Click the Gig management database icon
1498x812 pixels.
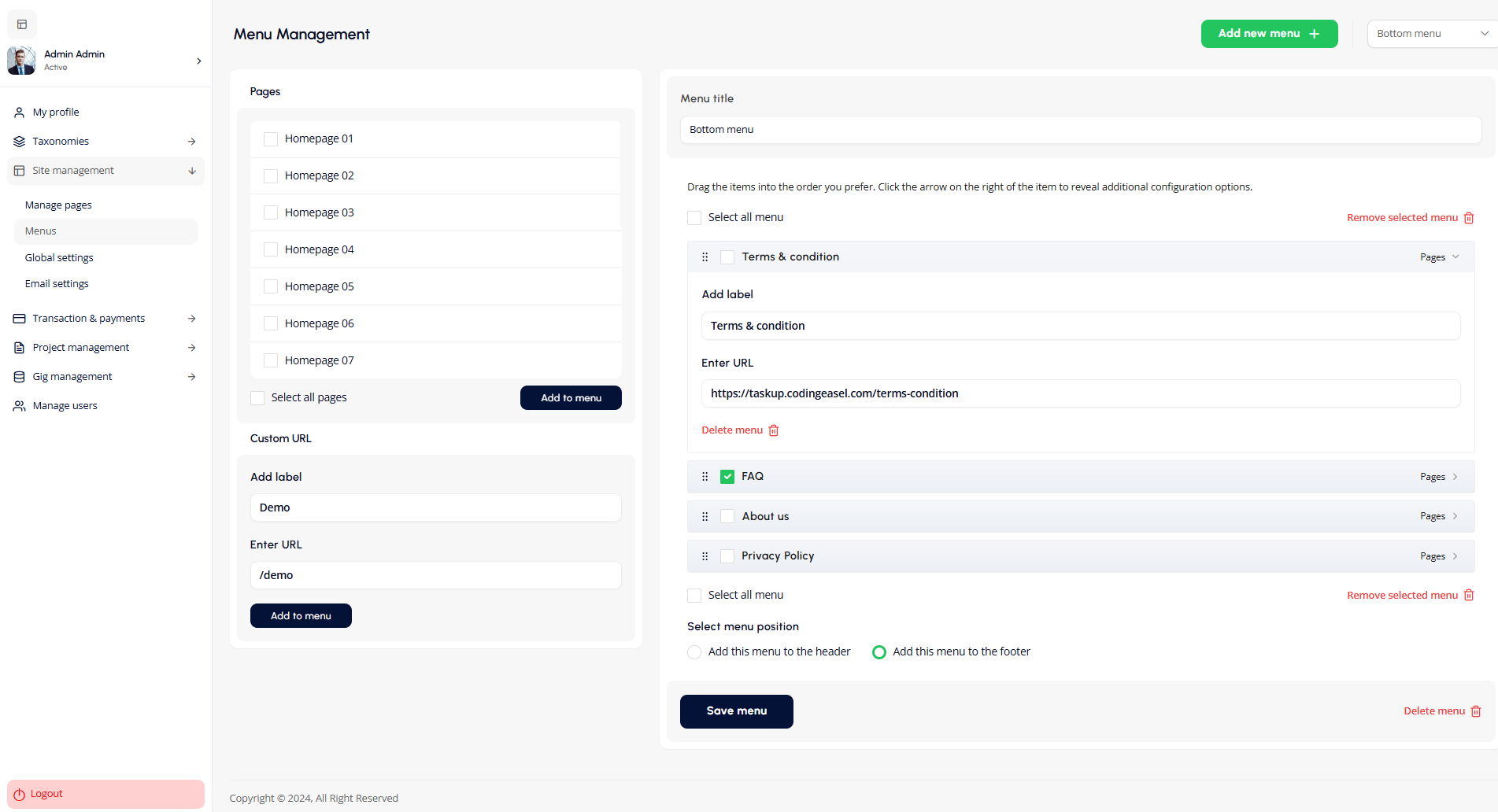tap(20, 377)
